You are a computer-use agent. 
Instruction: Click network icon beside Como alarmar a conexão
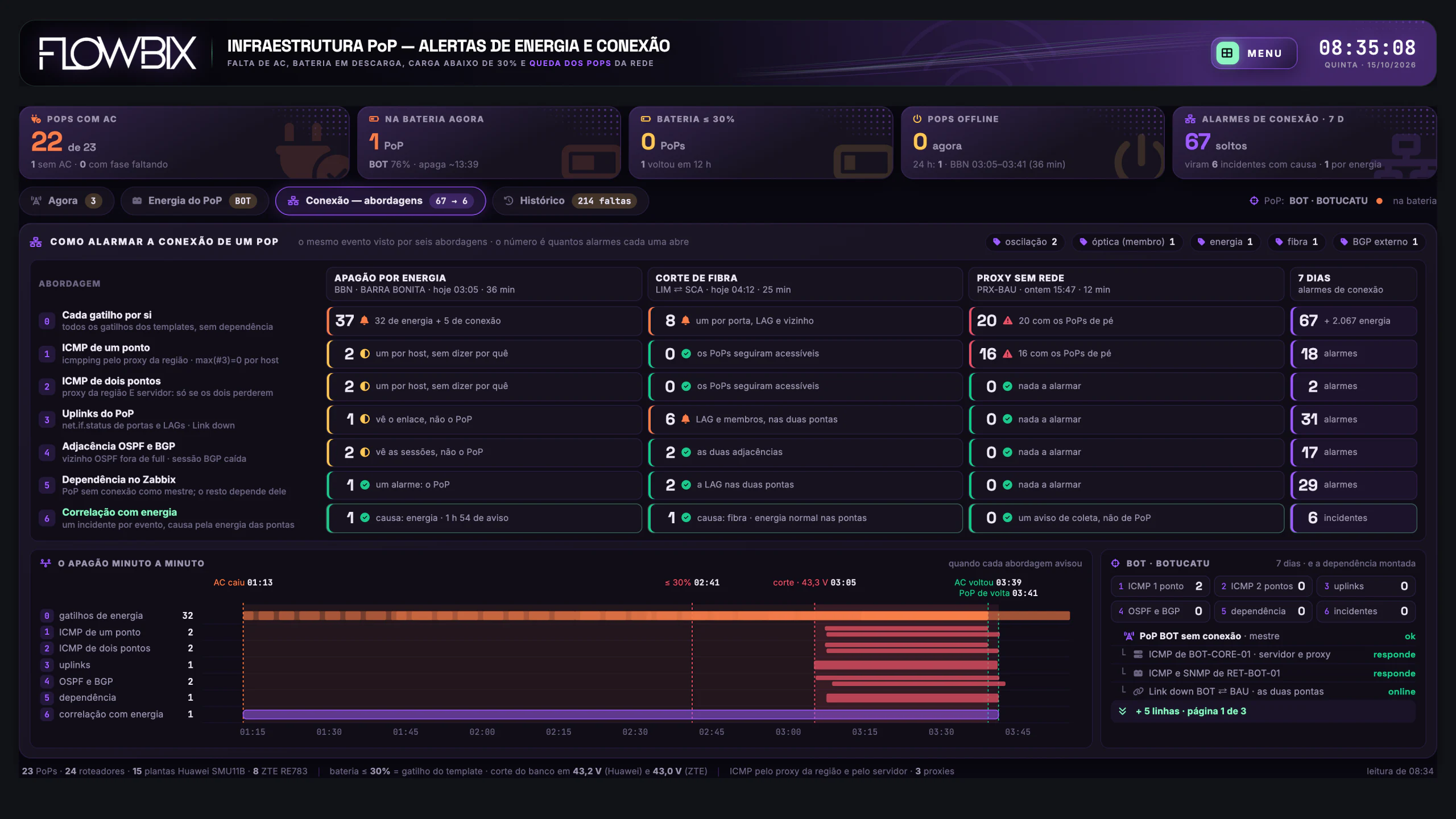coord(36,242)
